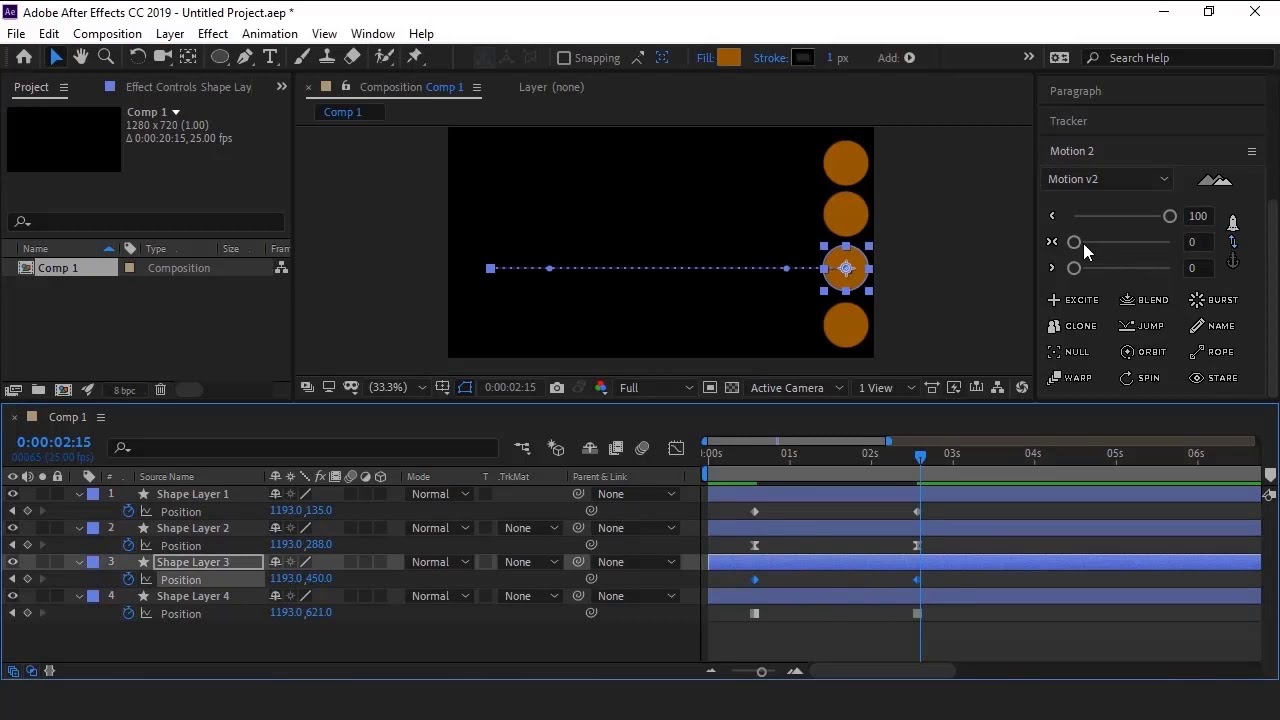This screenshot has height=720, width=1280.
Task: Toggle Position stopwatch on Shape Layer 3
Action: (x=128, y=579)
